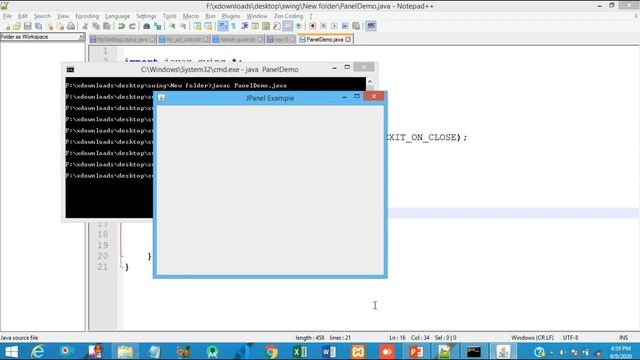Open the Encoding menu

tap(87, 16)
